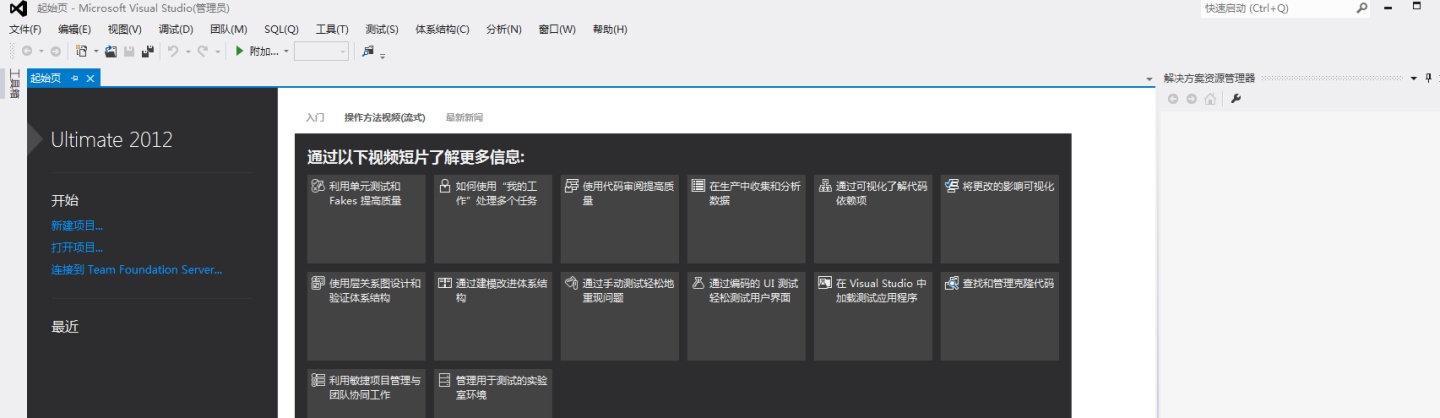Image resolution: width=1440 pixels, height=418 pixels.
Task: Click the Redo toolbar icon
Action: [x=203, y=51]
